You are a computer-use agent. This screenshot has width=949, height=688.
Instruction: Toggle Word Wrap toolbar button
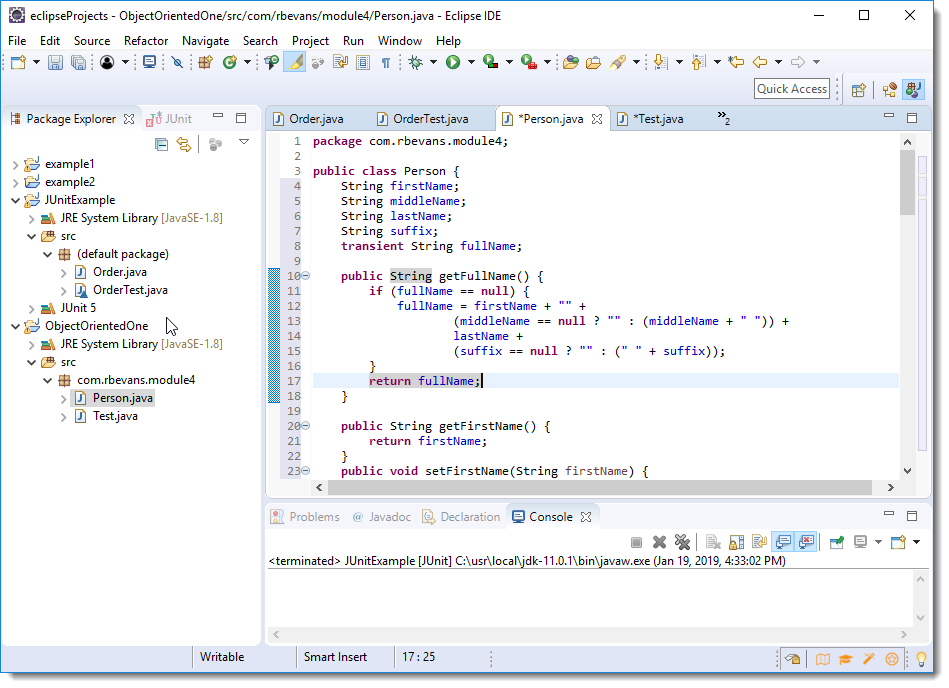click(x=340, y=62)
